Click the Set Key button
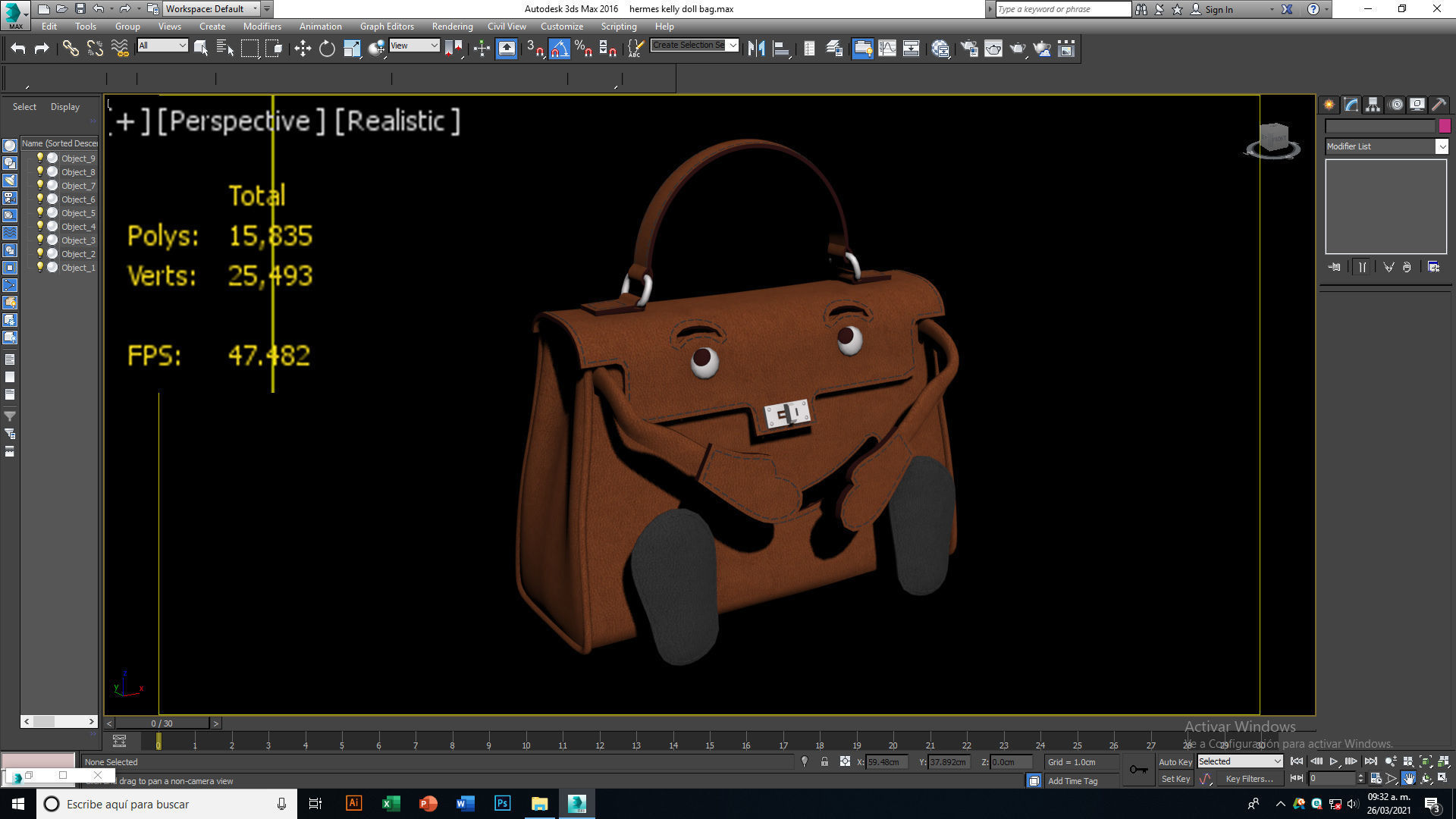Viewport: 1456px width, 819px height. pyautogui.click(x=1175, y=779)
